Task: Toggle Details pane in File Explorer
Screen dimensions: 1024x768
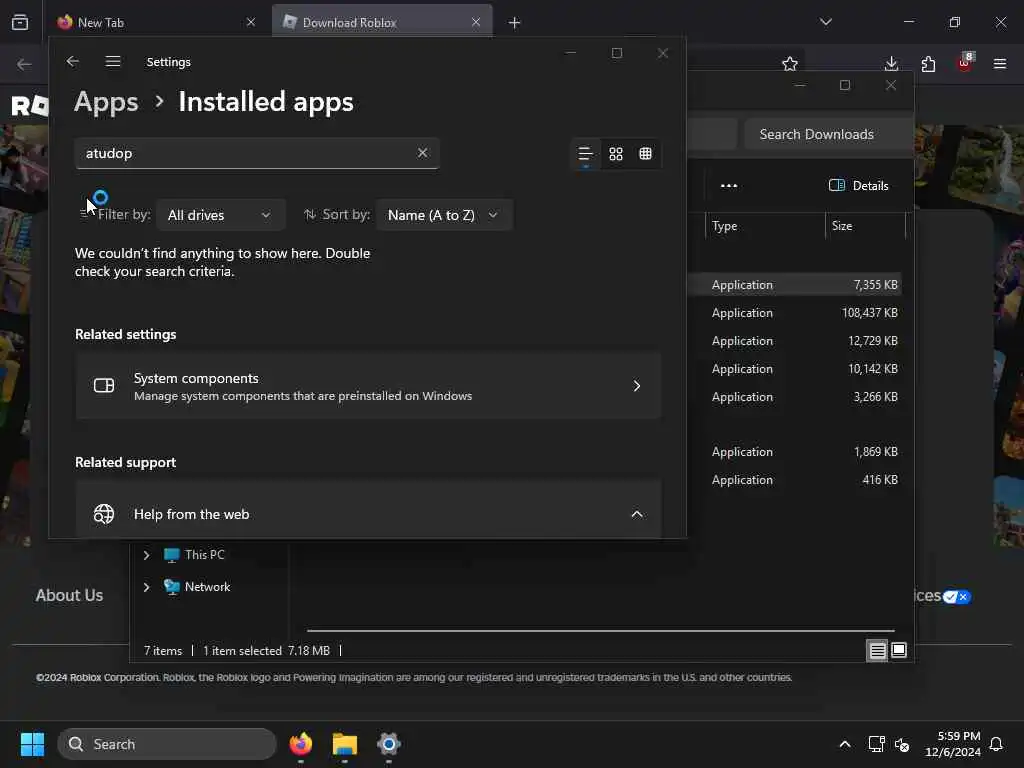Action: coord(859,185)
